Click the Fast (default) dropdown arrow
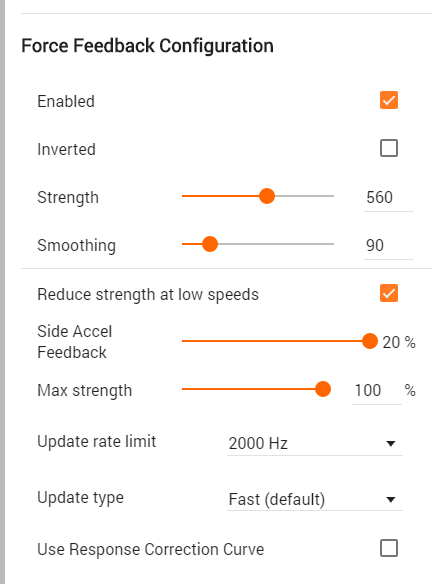444x584 pixels. click(390, 499)
